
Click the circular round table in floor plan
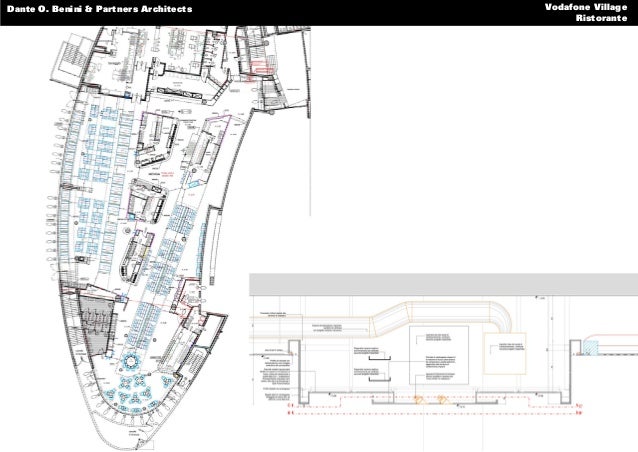[x=131, y=361]
